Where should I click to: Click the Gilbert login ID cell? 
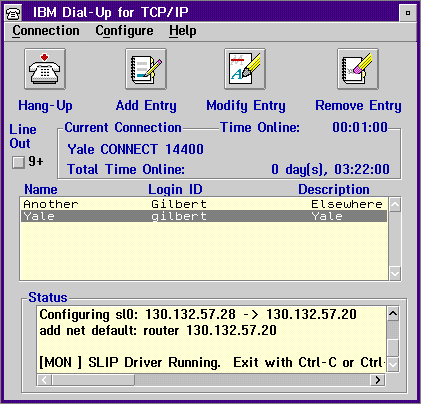click(x=179, y=204)
